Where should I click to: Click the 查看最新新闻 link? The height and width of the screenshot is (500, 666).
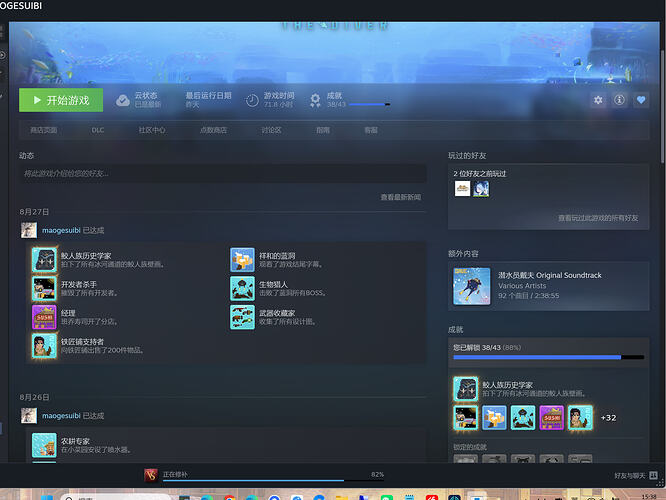[x=401, y=197]
